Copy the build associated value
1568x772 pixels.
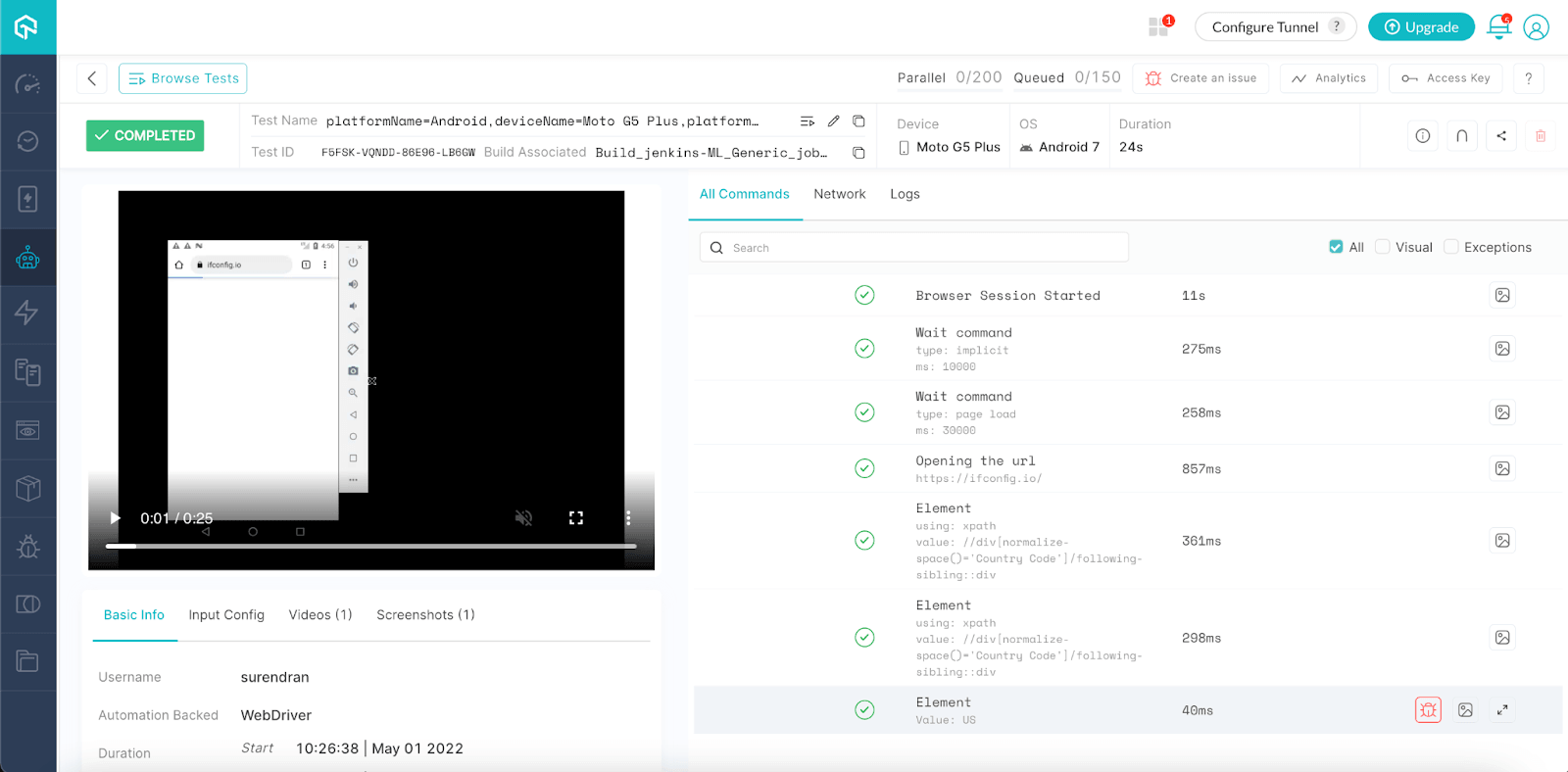click(x=858, y=152)
